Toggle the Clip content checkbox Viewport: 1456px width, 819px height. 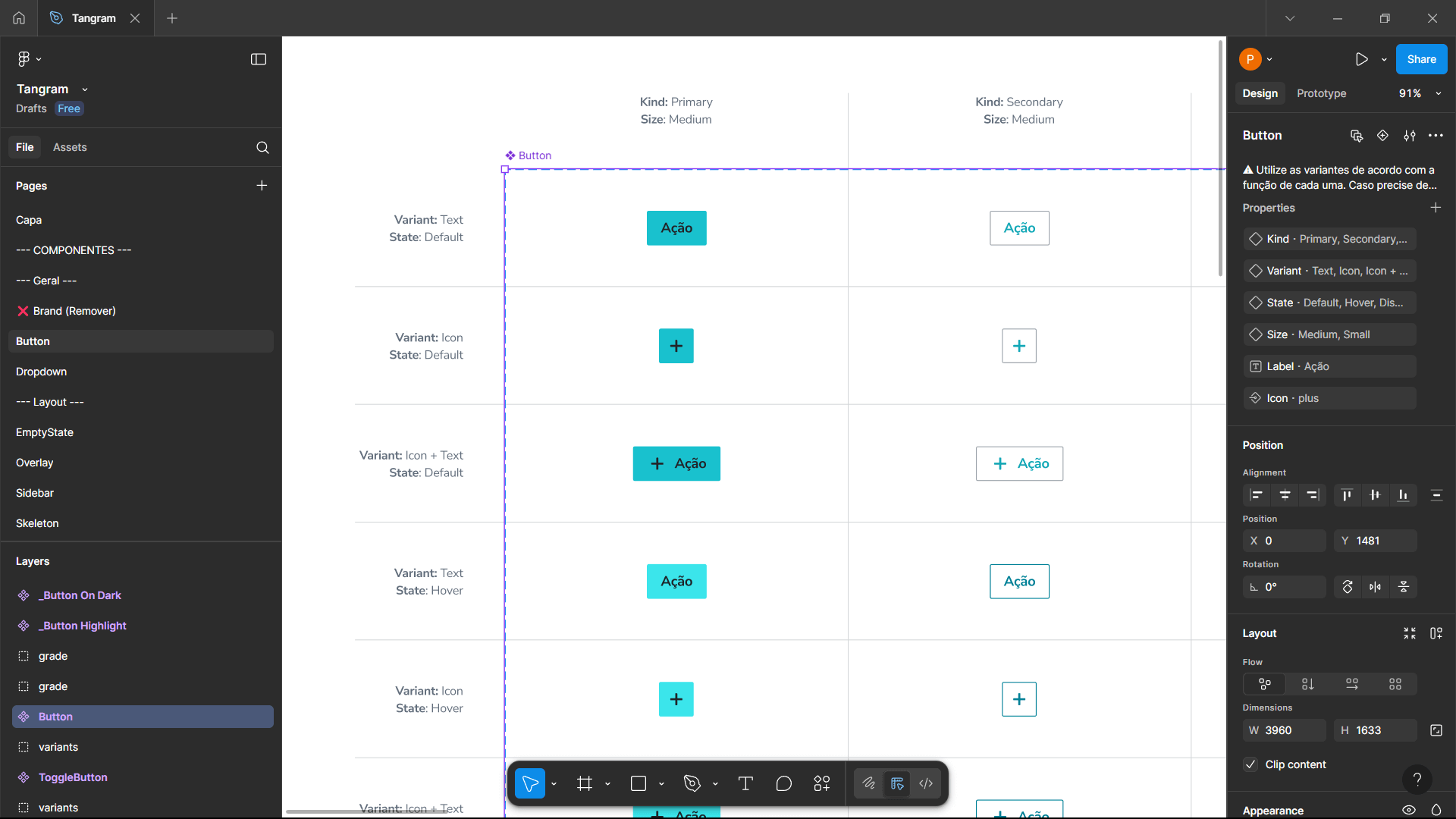(1250, 764)
